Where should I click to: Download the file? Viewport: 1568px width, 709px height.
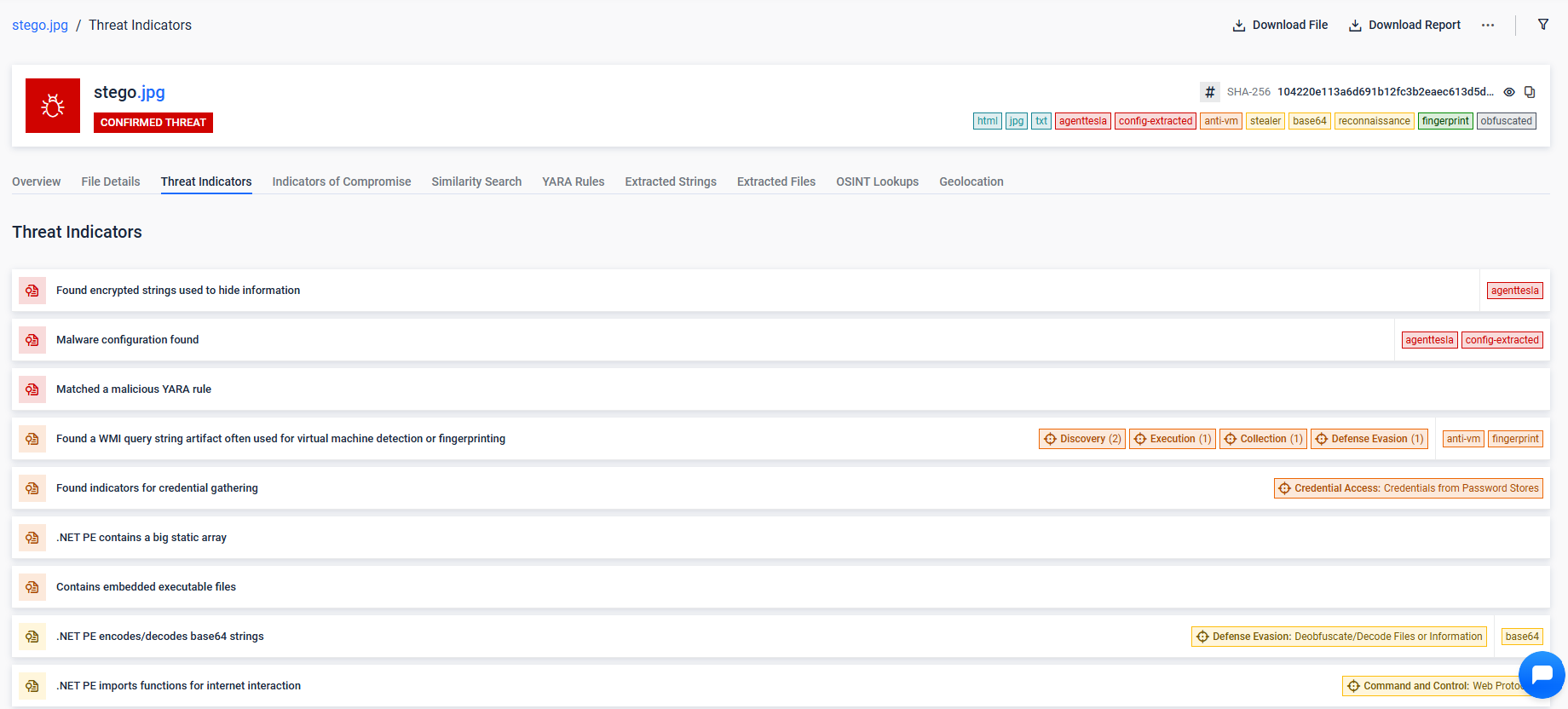click(1280, 26)
